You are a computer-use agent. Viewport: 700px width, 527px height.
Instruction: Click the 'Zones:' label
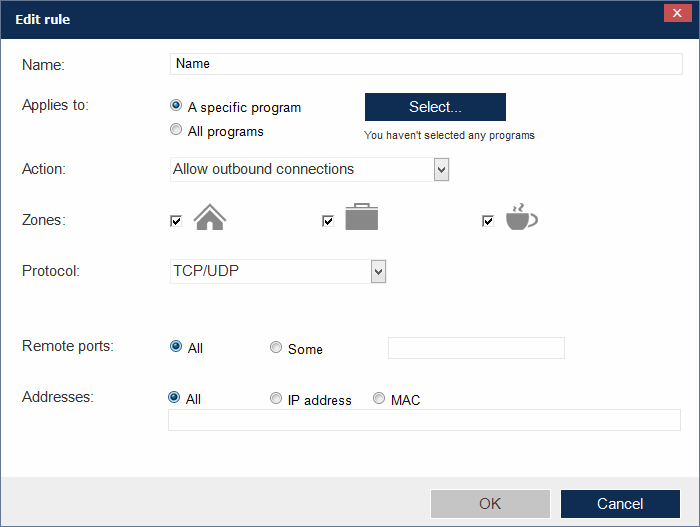[44, 220]
